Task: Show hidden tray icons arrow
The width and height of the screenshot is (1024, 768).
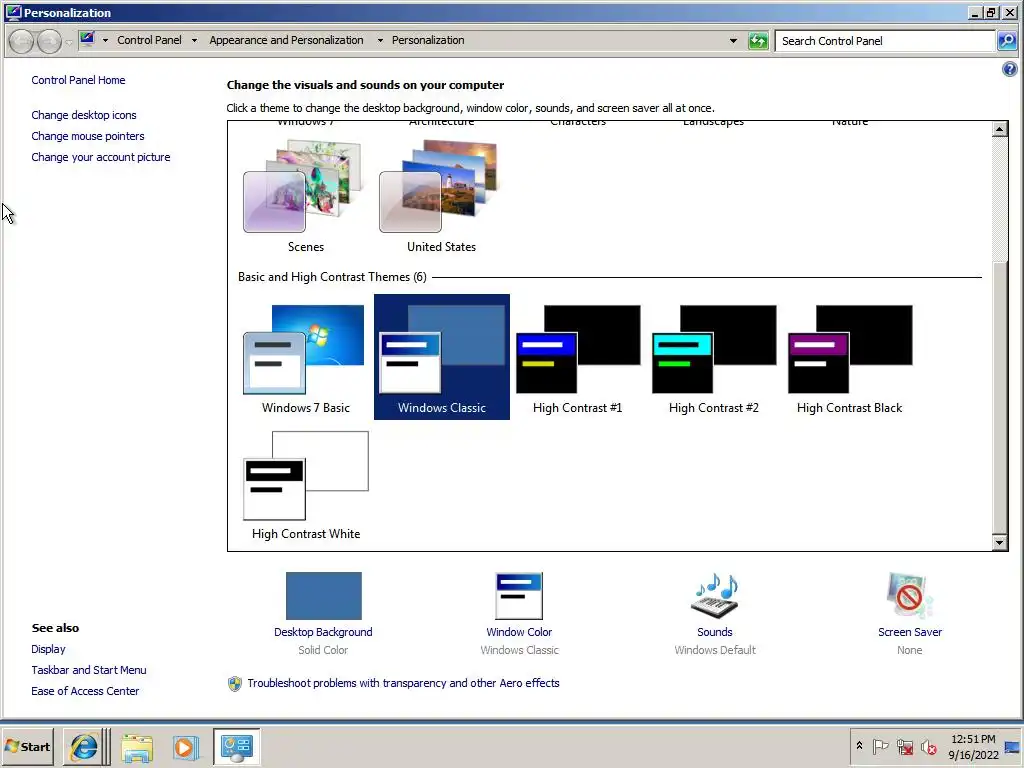Action: tap(859, 746)
